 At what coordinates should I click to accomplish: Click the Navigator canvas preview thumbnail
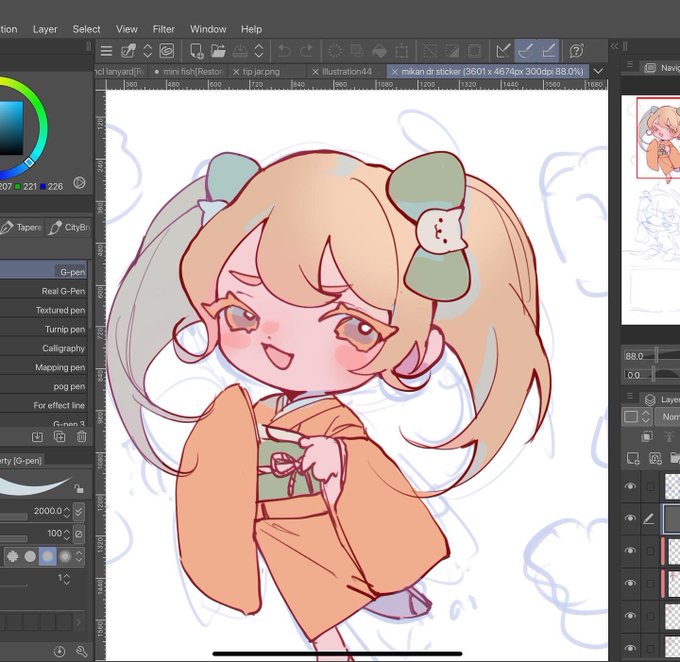(x=651, y=210)
